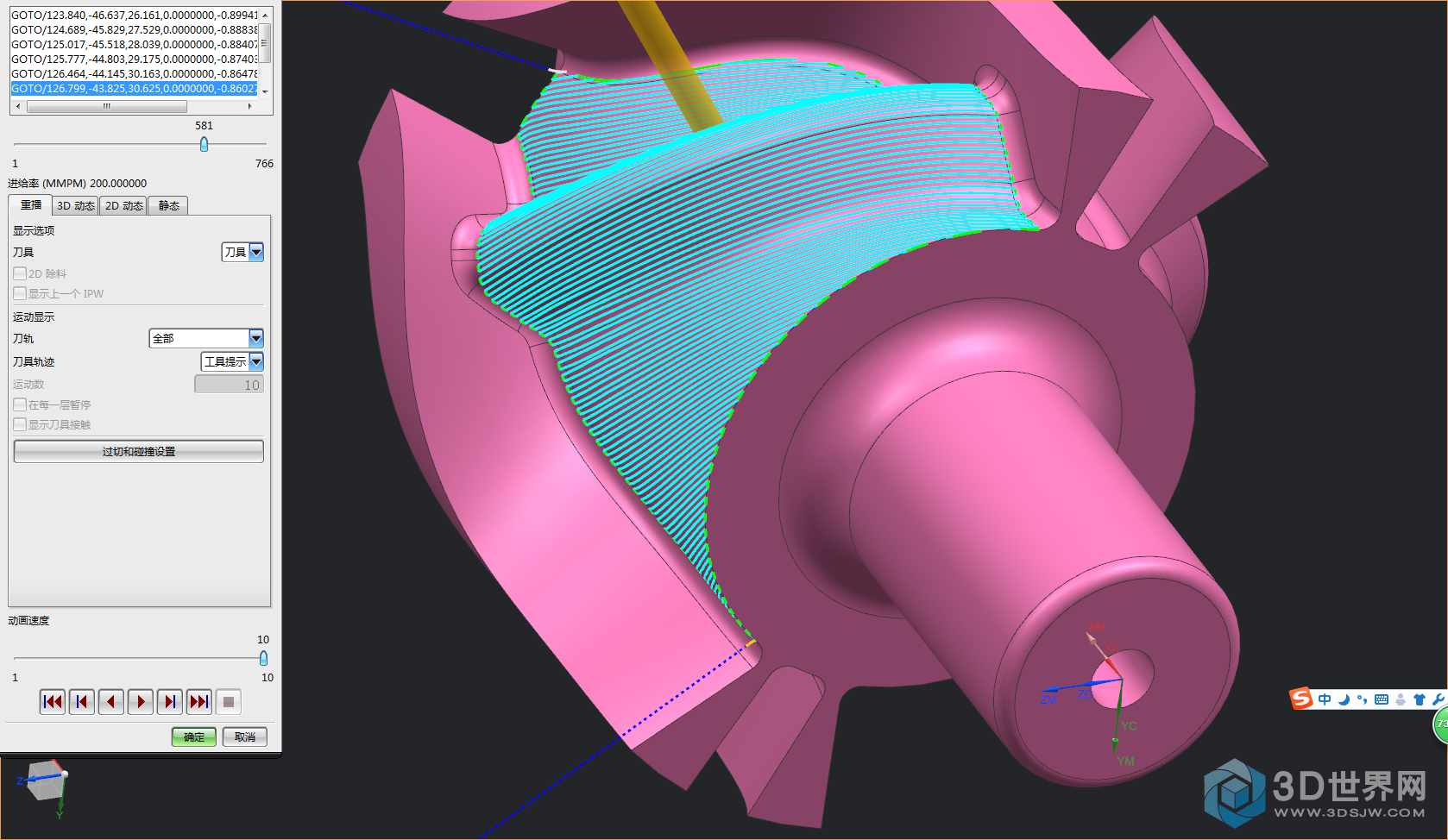Jump to end of toolpath
Image resolution: width=1448 pixels, height=840 pixels.
[199, 702]
